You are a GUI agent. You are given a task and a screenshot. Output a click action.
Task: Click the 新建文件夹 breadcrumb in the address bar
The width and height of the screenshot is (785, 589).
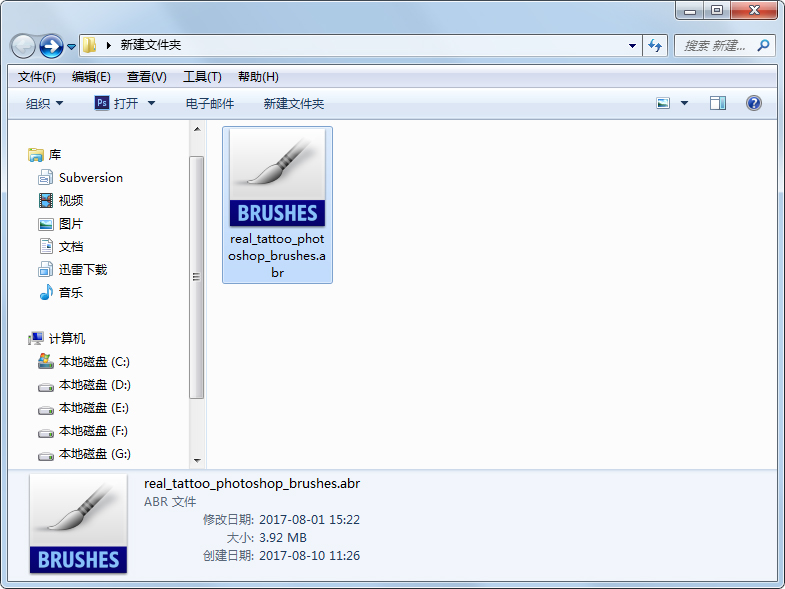151,45
